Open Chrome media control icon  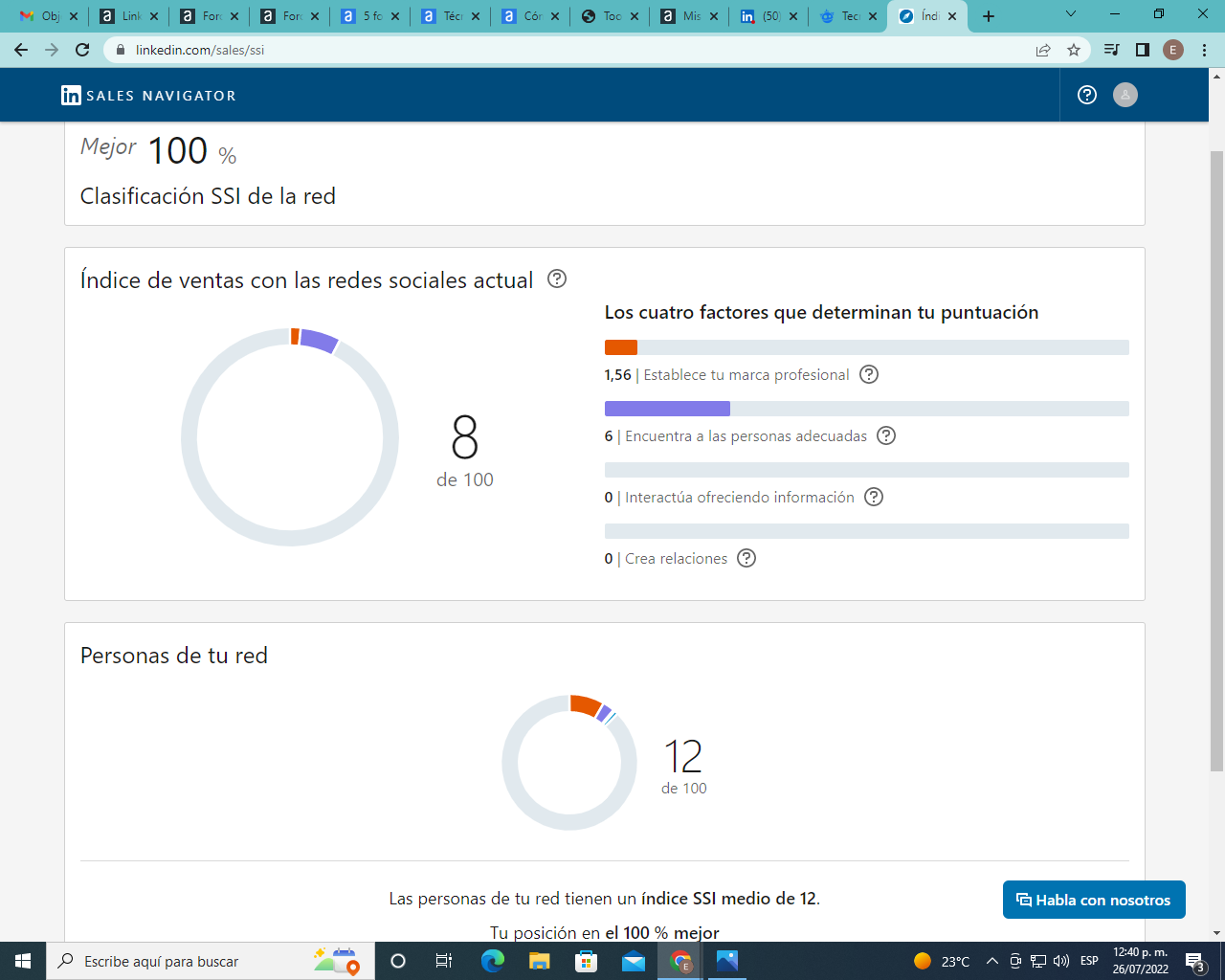(x=1112, y=50)
